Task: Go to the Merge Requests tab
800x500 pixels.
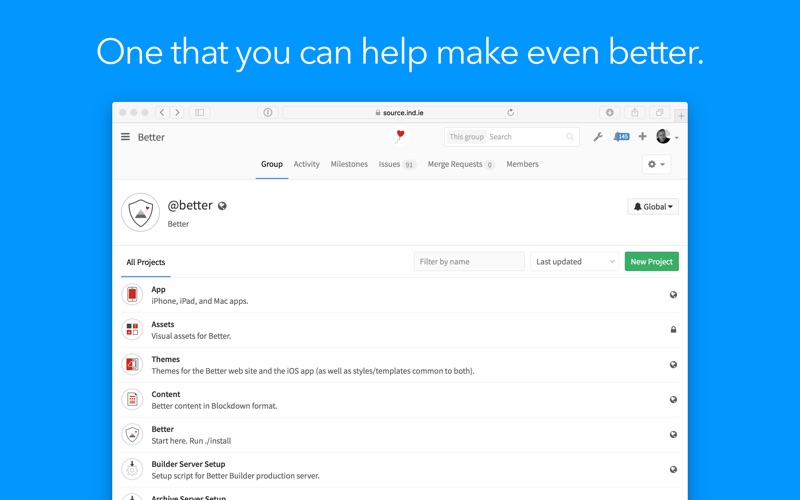Action: [460, 164]
